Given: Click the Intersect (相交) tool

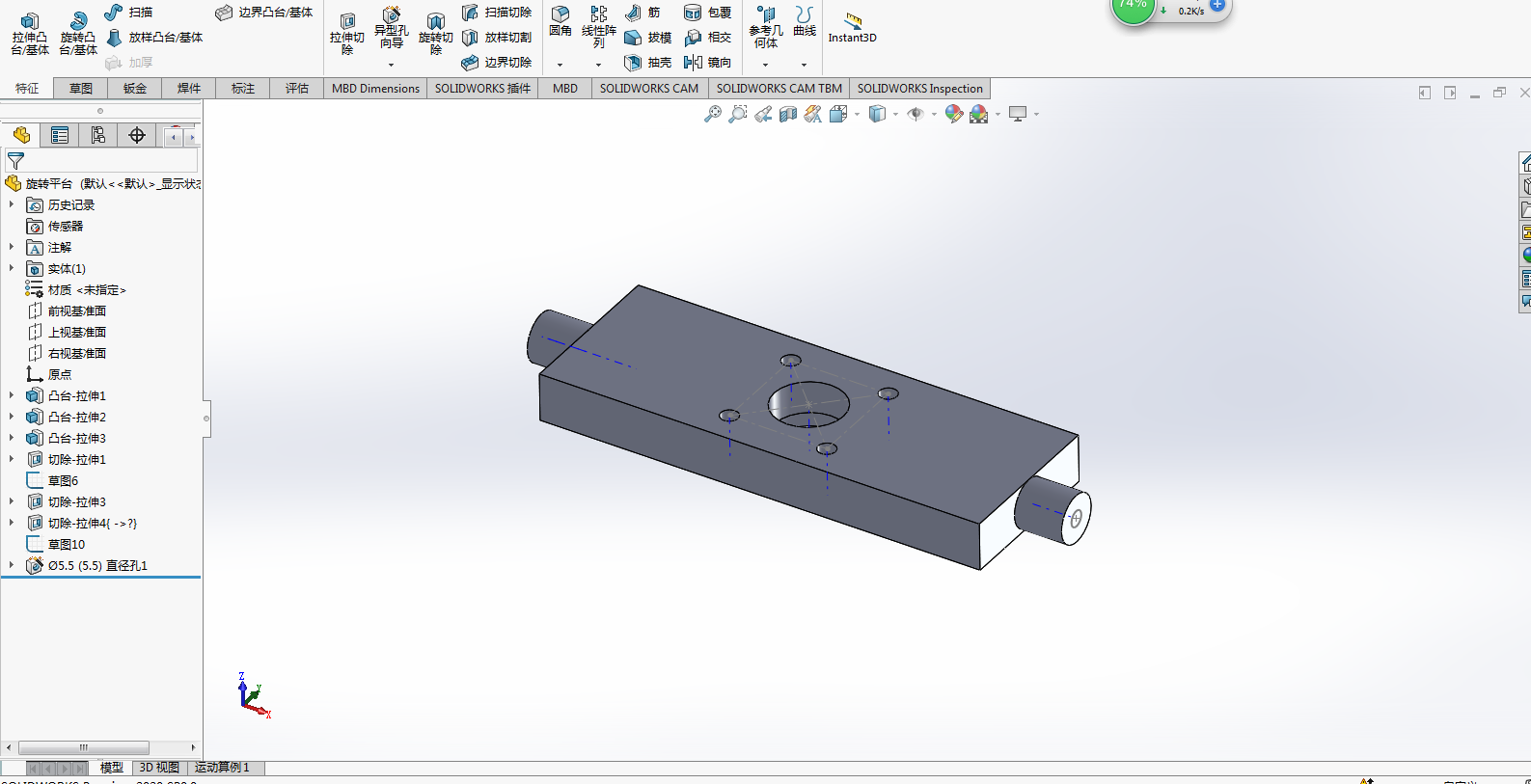Looking at the screenshot, I should [707, 38].
